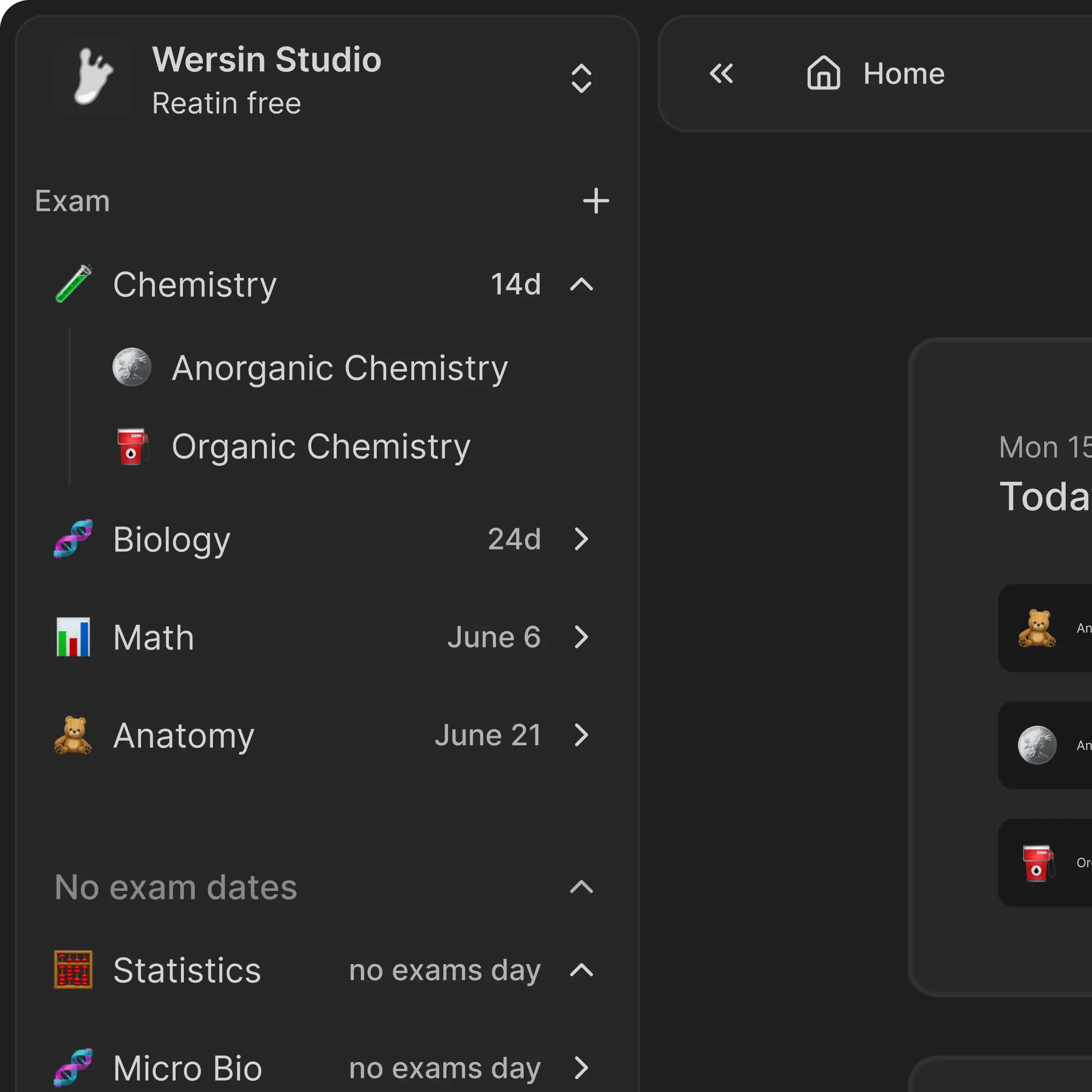This screenshot has height=1092, width=1092.
Task: Collapse the No exam dates section
Action: (x=581, y=887)
